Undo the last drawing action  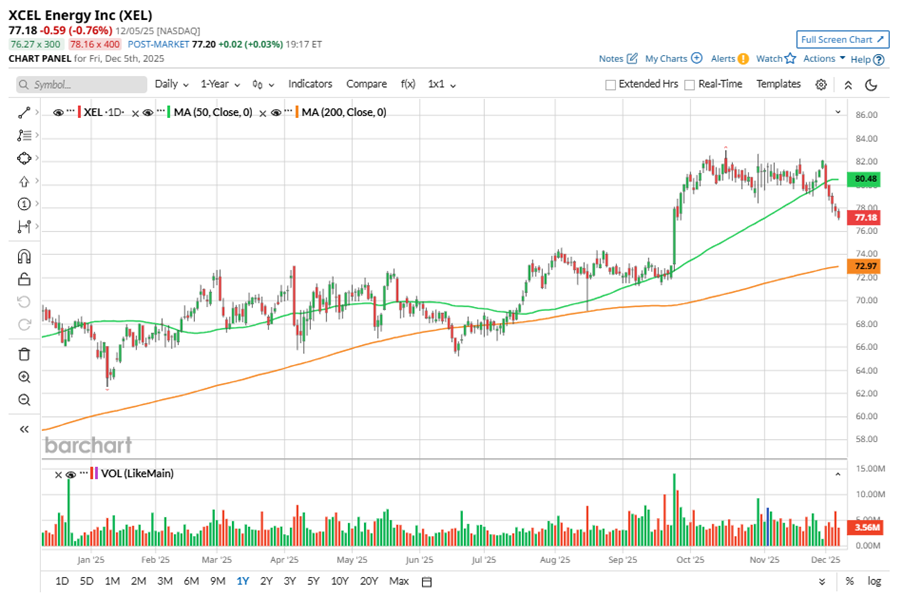[24, 302]
